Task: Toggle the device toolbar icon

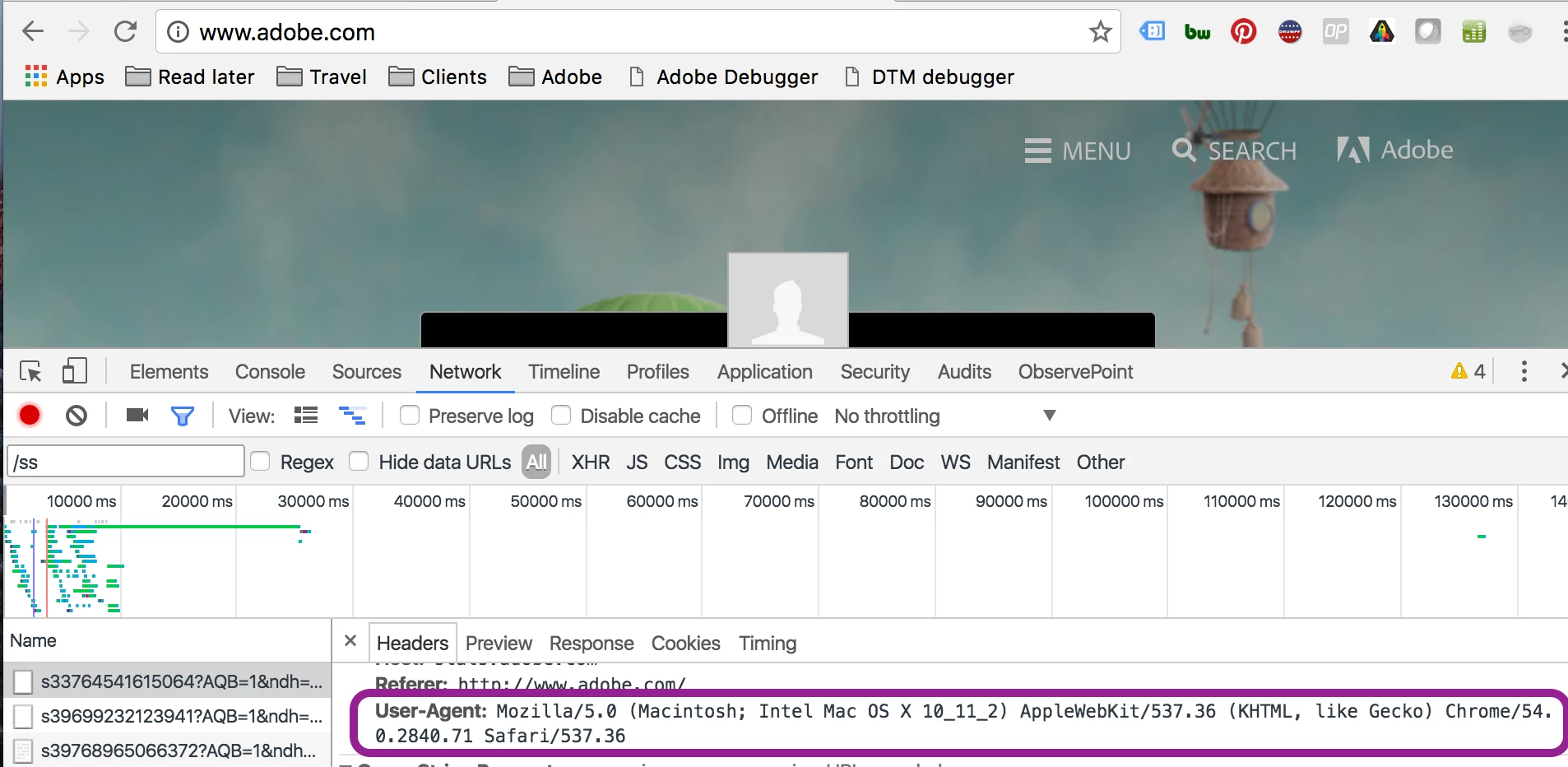Action: tap(75, 371)
